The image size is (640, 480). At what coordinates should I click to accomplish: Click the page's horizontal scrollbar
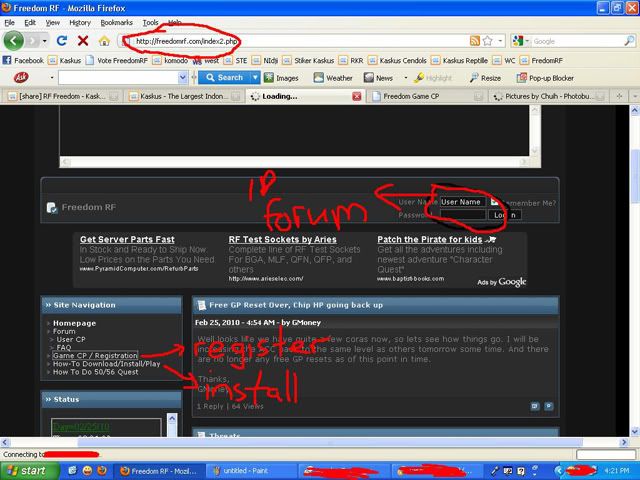click(330, 442)
